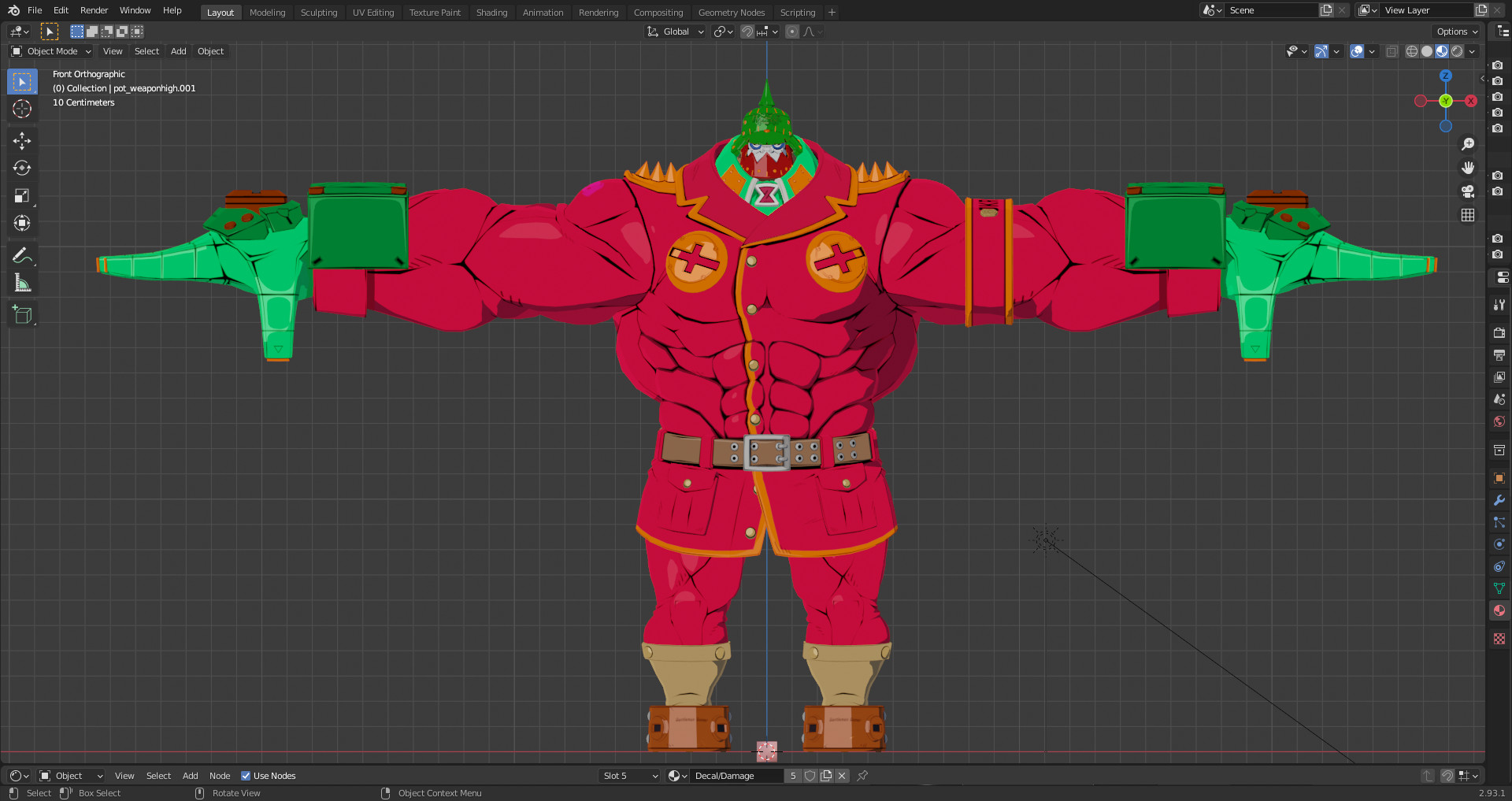Image resolution: width=1512 pixels, height=801 pixels.
Task: Add a new workspace with plus button
Action: coord(832,13)
